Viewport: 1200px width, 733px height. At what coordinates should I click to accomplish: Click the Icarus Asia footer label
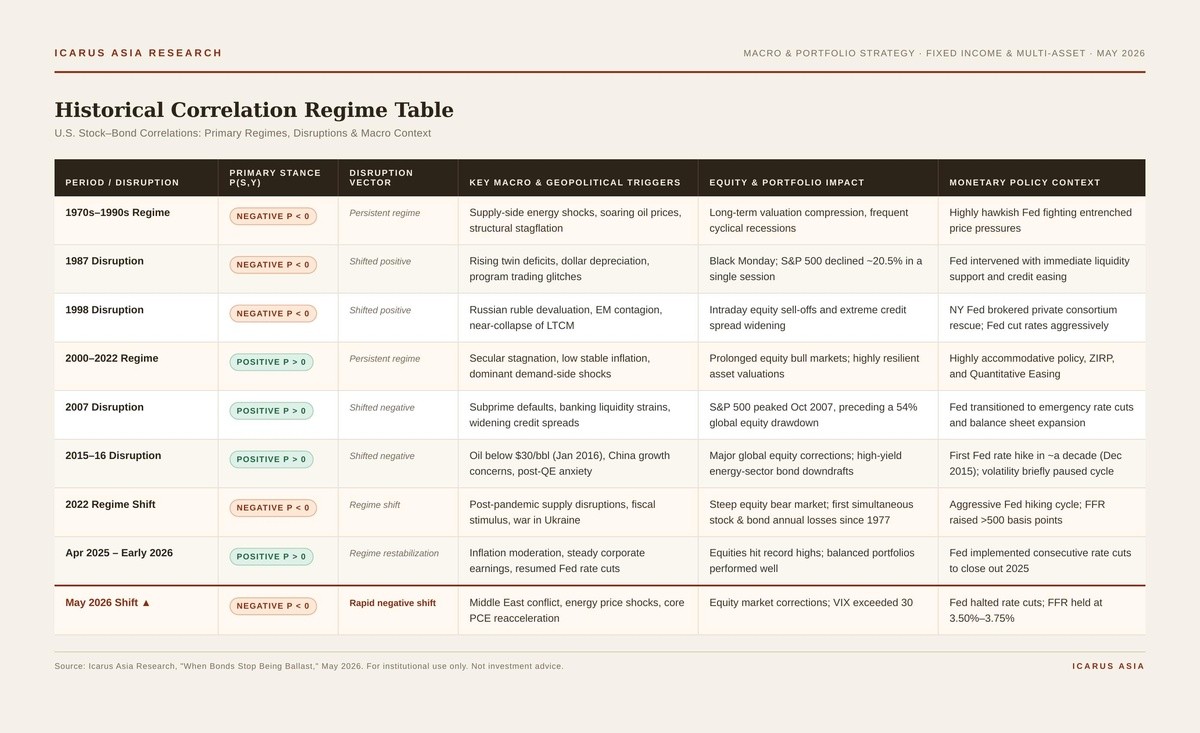1108,666
